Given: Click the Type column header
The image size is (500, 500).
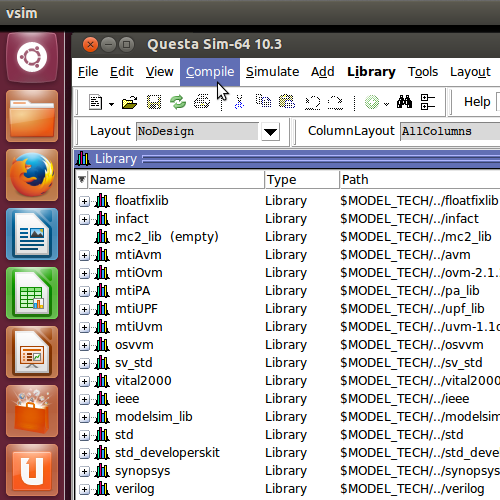Looking at the screenshot, I should [302, 180].
